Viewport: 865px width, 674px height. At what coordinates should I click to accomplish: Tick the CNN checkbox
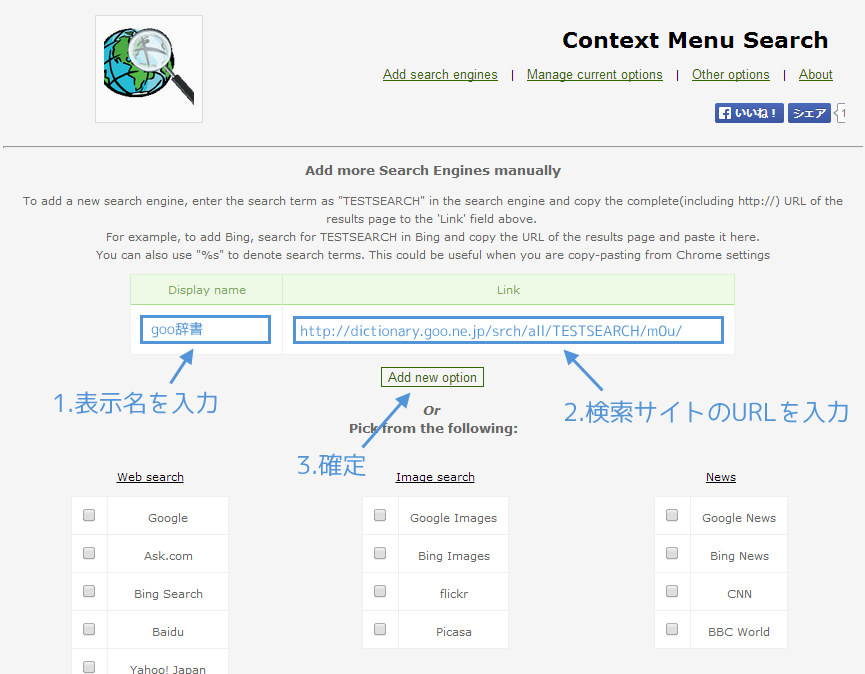(672, 591)
